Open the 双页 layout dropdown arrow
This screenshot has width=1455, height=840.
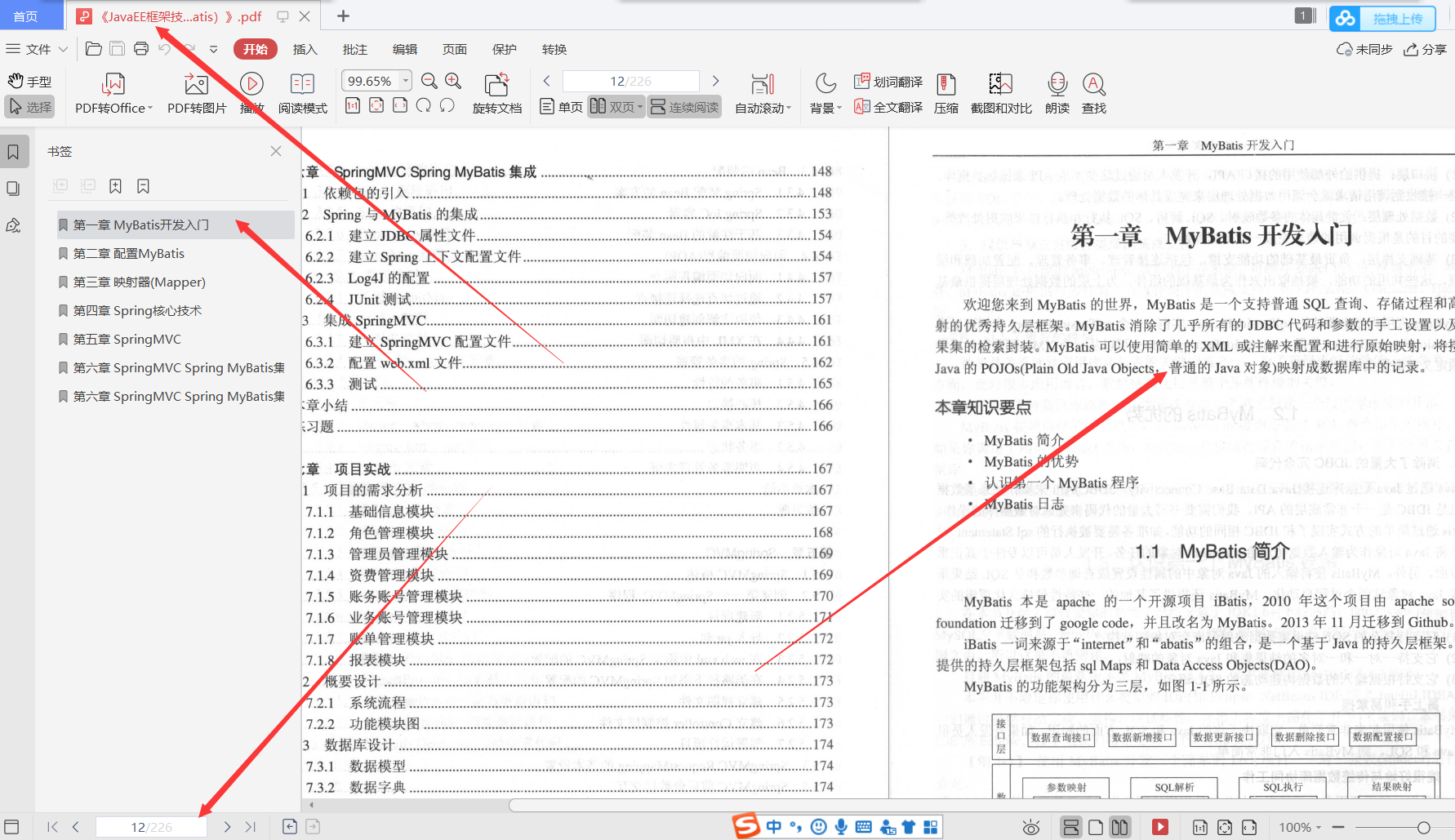pyautogui.click(x=640, y=107)
